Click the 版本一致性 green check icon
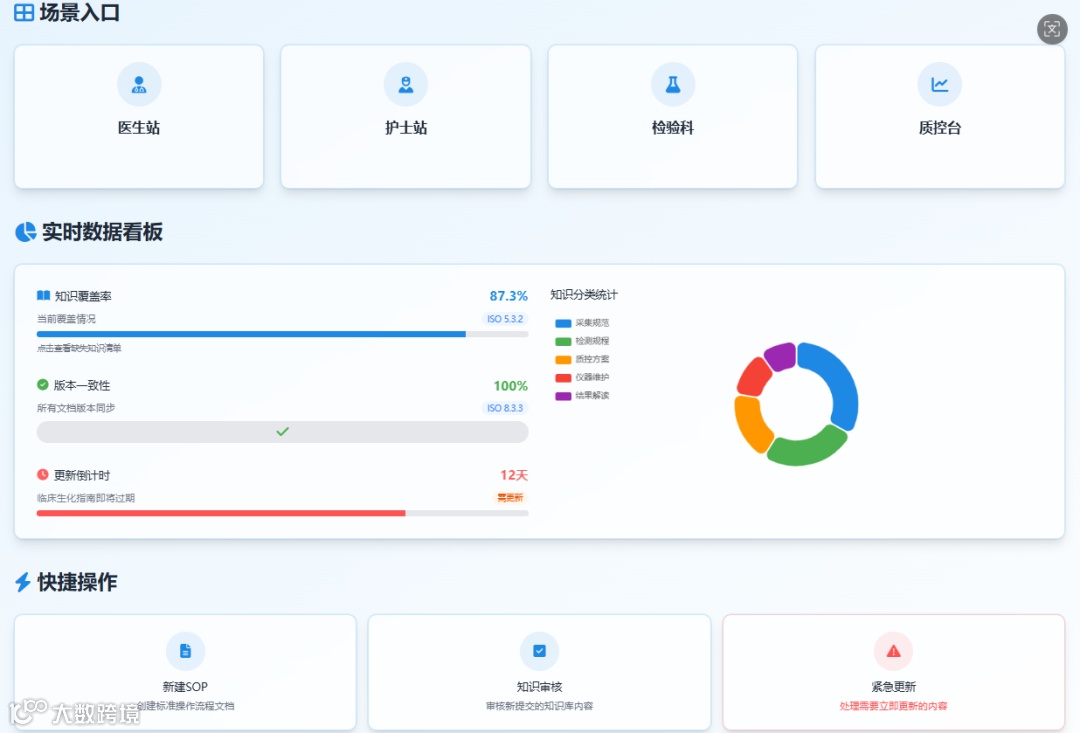The width and height of the screenshot is (1080, 733). click(x=43, y=384)
